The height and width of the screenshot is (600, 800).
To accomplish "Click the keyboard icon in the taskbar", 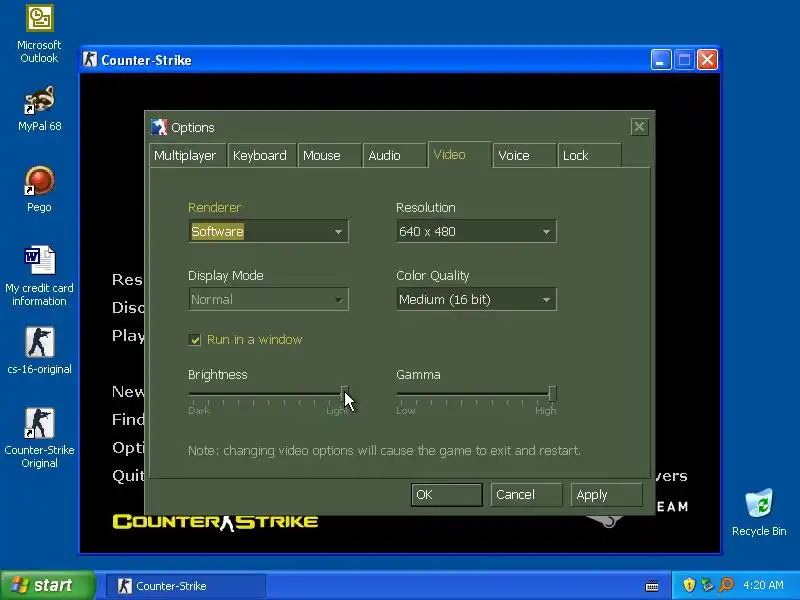I will pos(652,585).
